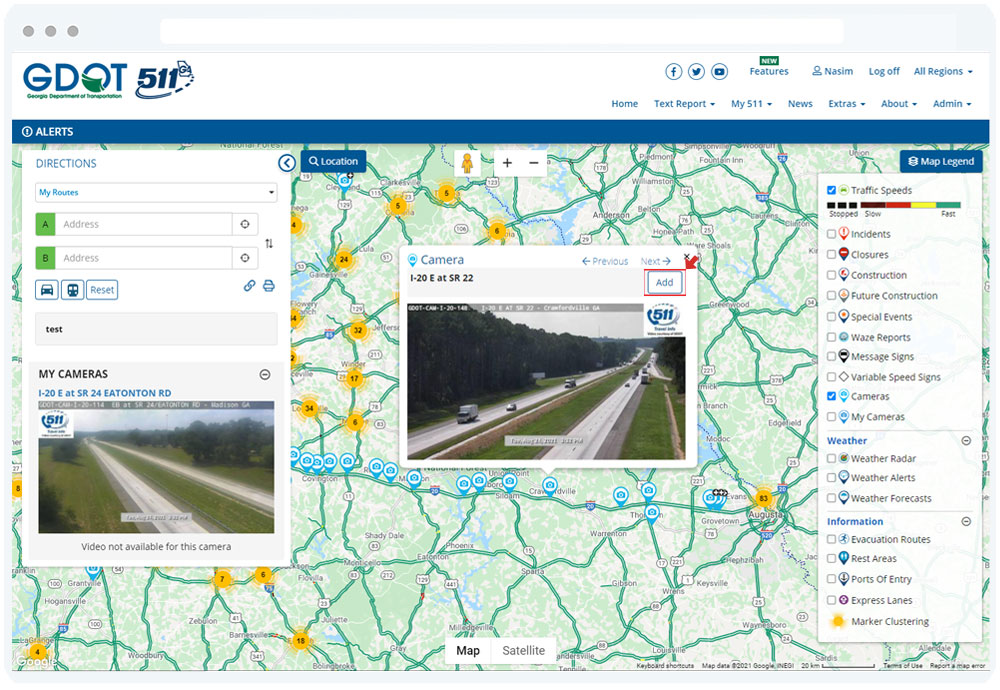
Task: Click address A input field
Action: point(143,224)
